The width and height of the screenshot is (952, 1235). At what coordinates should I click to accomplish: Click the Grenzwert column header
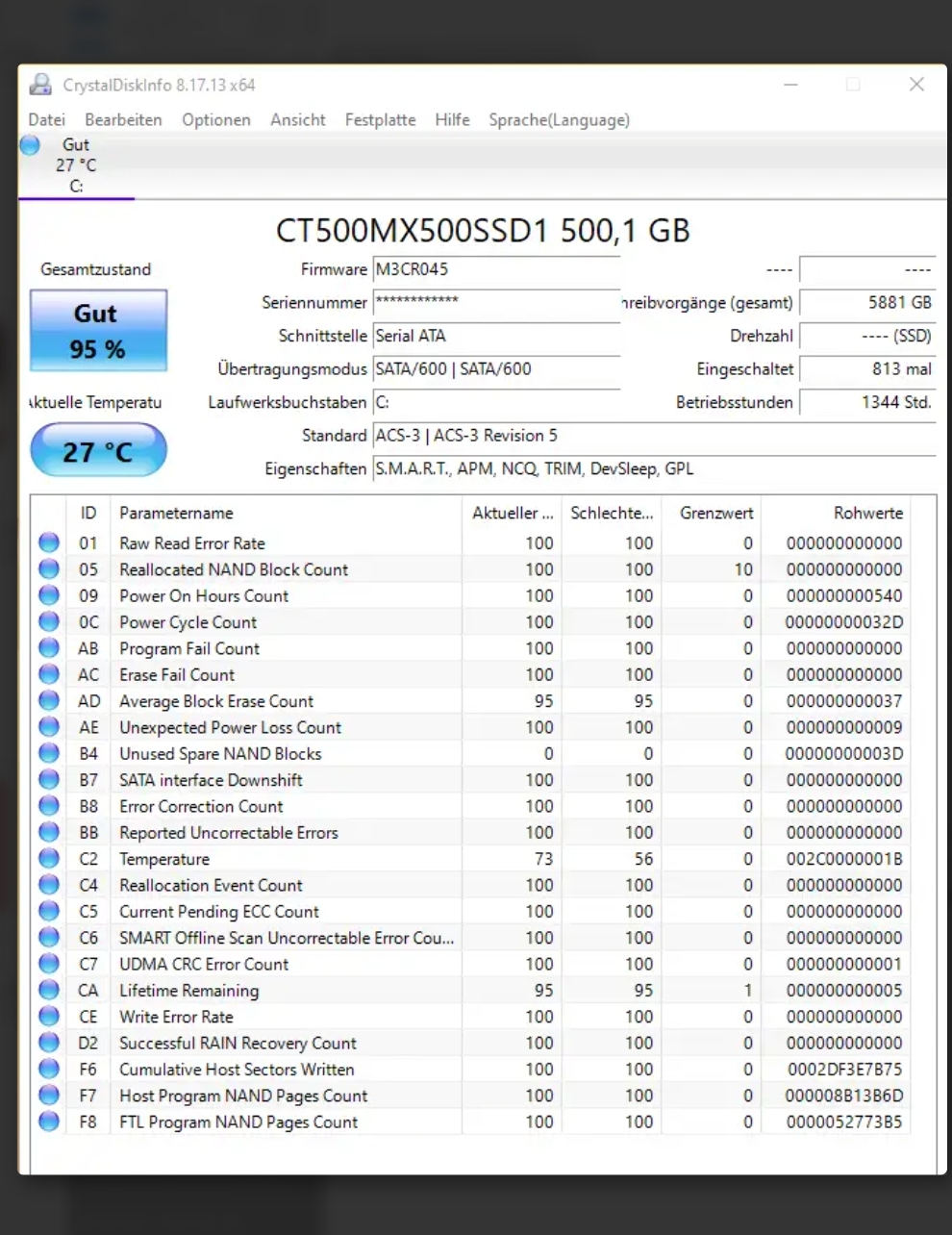712,514
